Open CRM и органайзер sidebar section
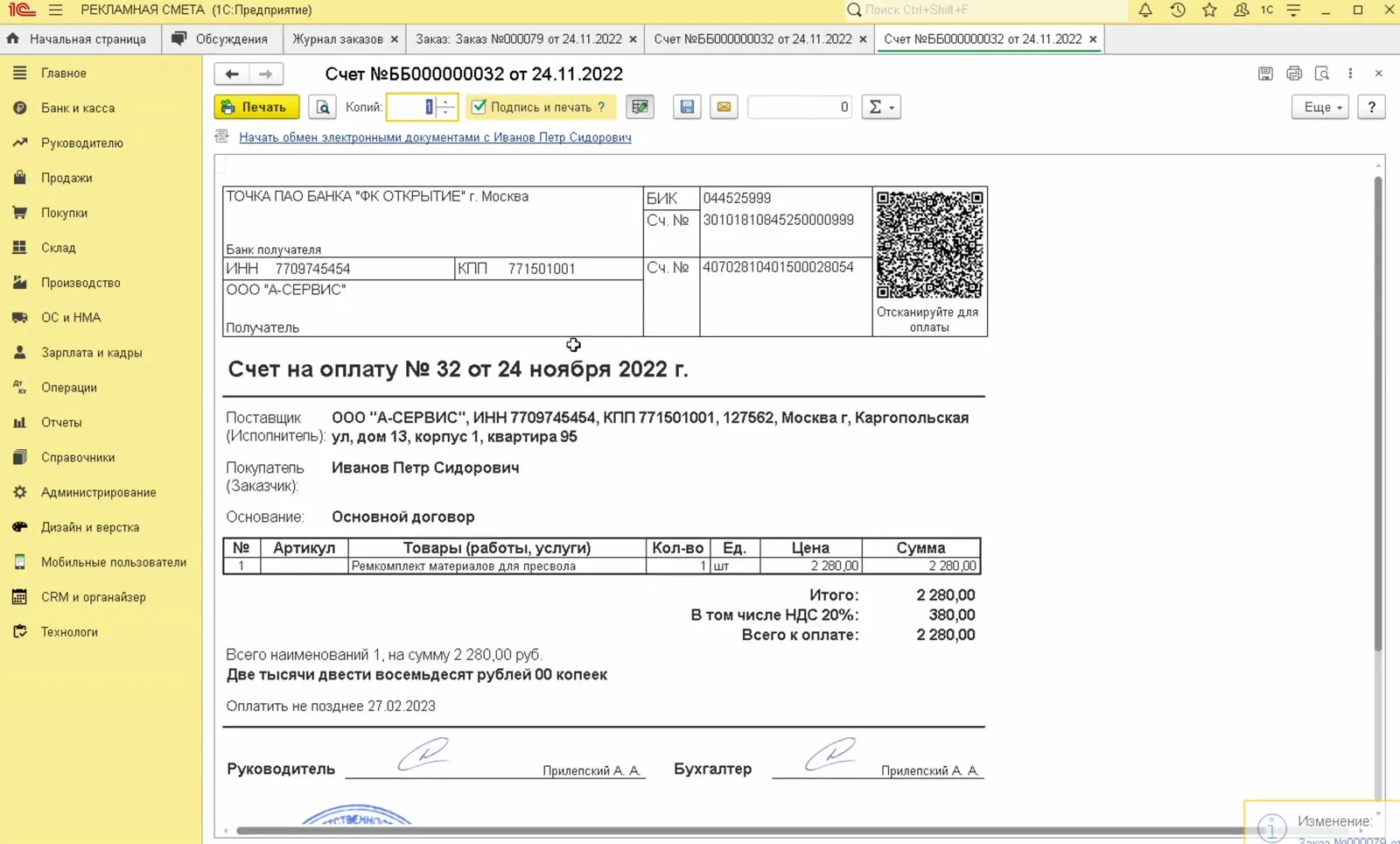This screenshot has height=844, width=1400. (94, 597)
